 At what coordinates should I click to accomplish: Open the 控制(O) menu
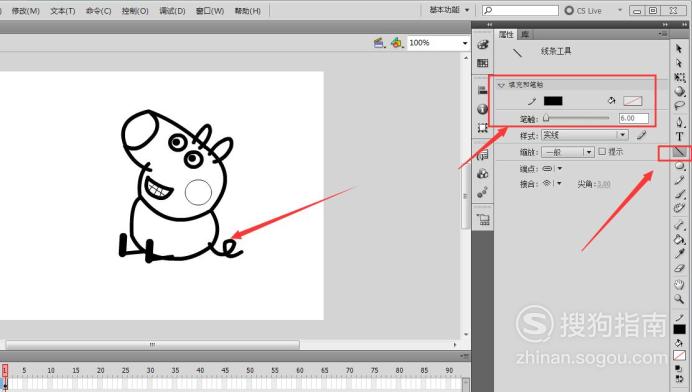click(x=135, y=11)
